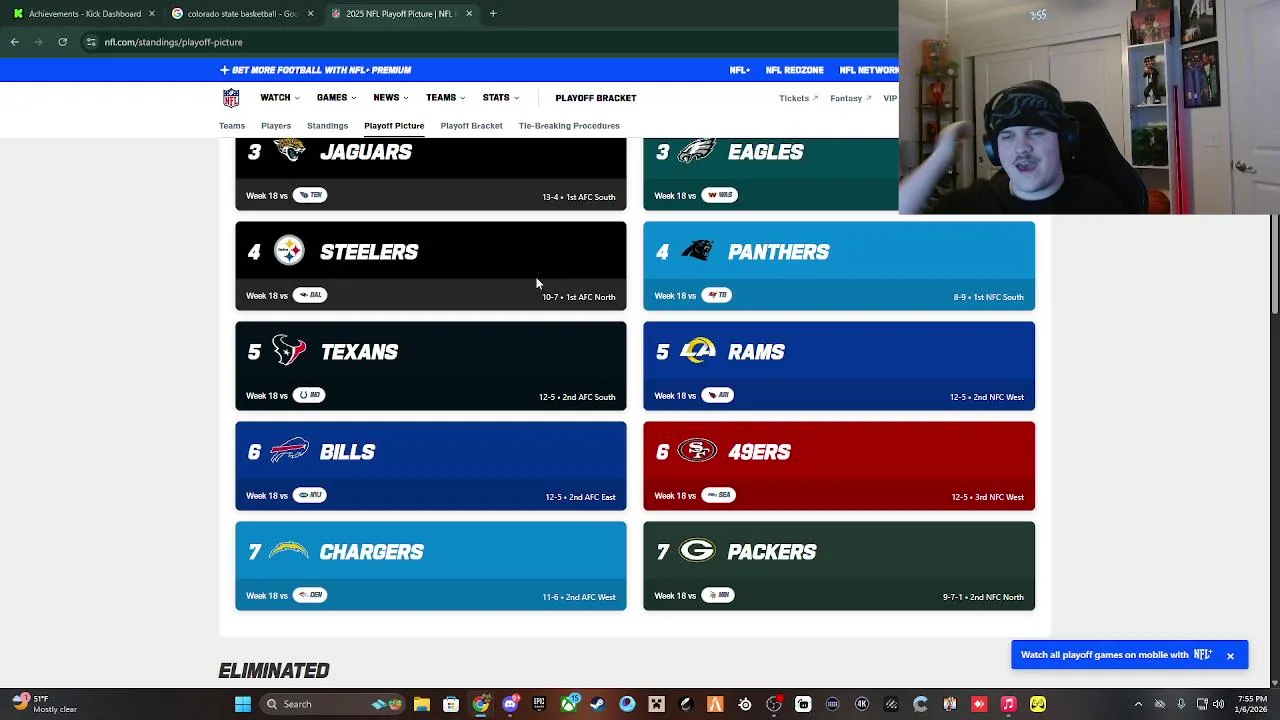Open Steam from the taskbar
1280x720 pixels.
(x=598, y=704)
